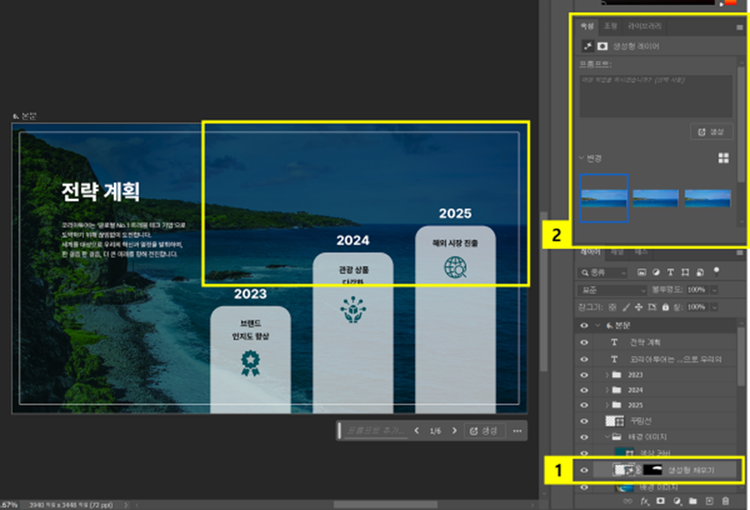
Task: Create new fill or adjustment layer
Action: coord(677,501)
